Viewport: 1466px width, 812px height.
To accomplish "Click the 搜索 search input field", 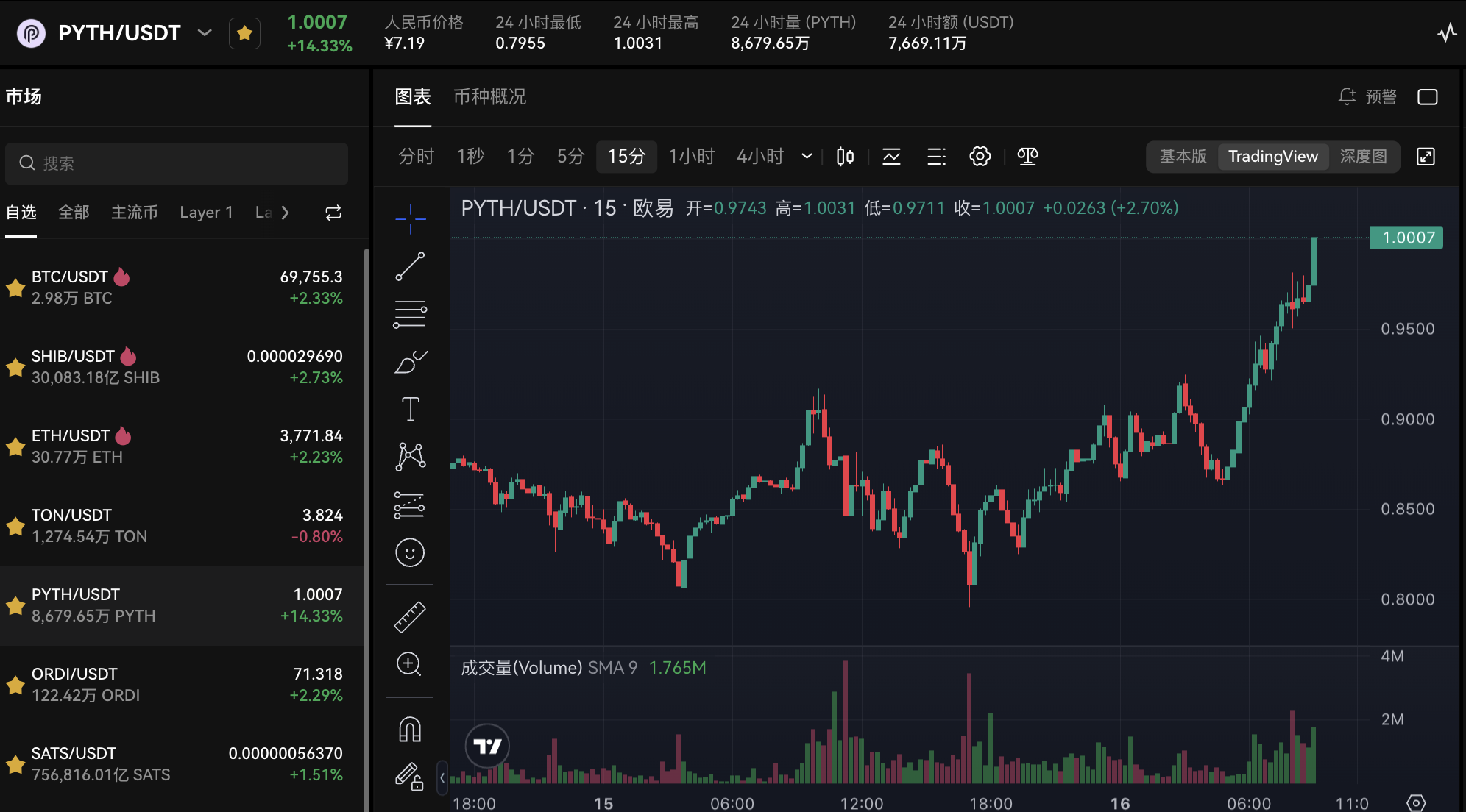I will (x=177, y=163).
